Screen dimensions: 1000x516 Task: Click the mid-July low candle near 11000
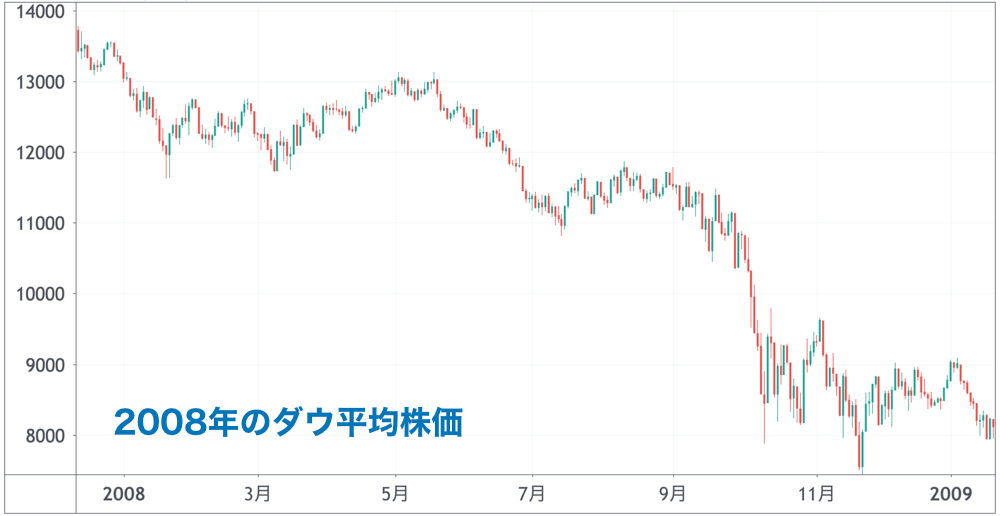562,223
